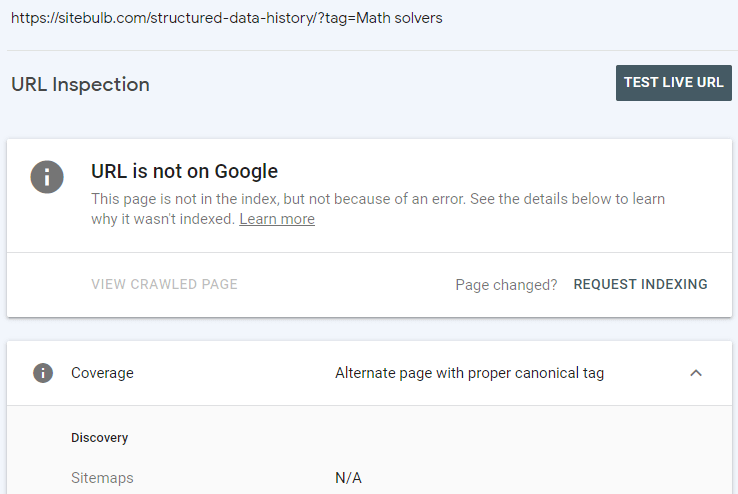Click the 'URL is not on Google' title
The image size is (738, 494).
click(184, 171)
